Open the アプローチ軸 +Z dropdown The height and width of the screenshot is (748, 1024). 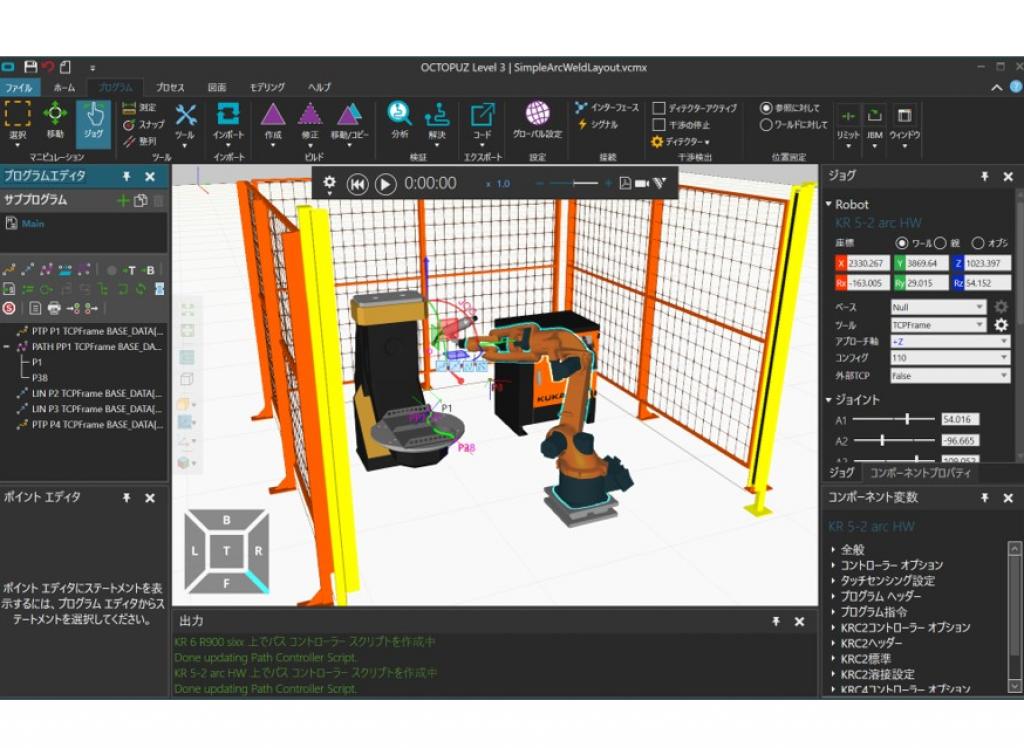[950, 341]
